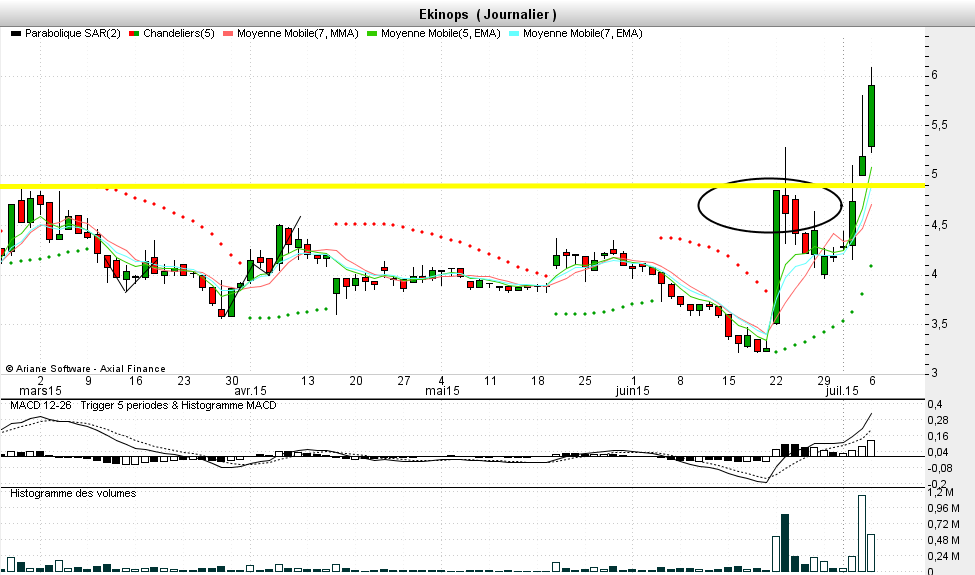Click the mai15 month label on the axis
Screen dimensions: 975x575
(442, 391)
